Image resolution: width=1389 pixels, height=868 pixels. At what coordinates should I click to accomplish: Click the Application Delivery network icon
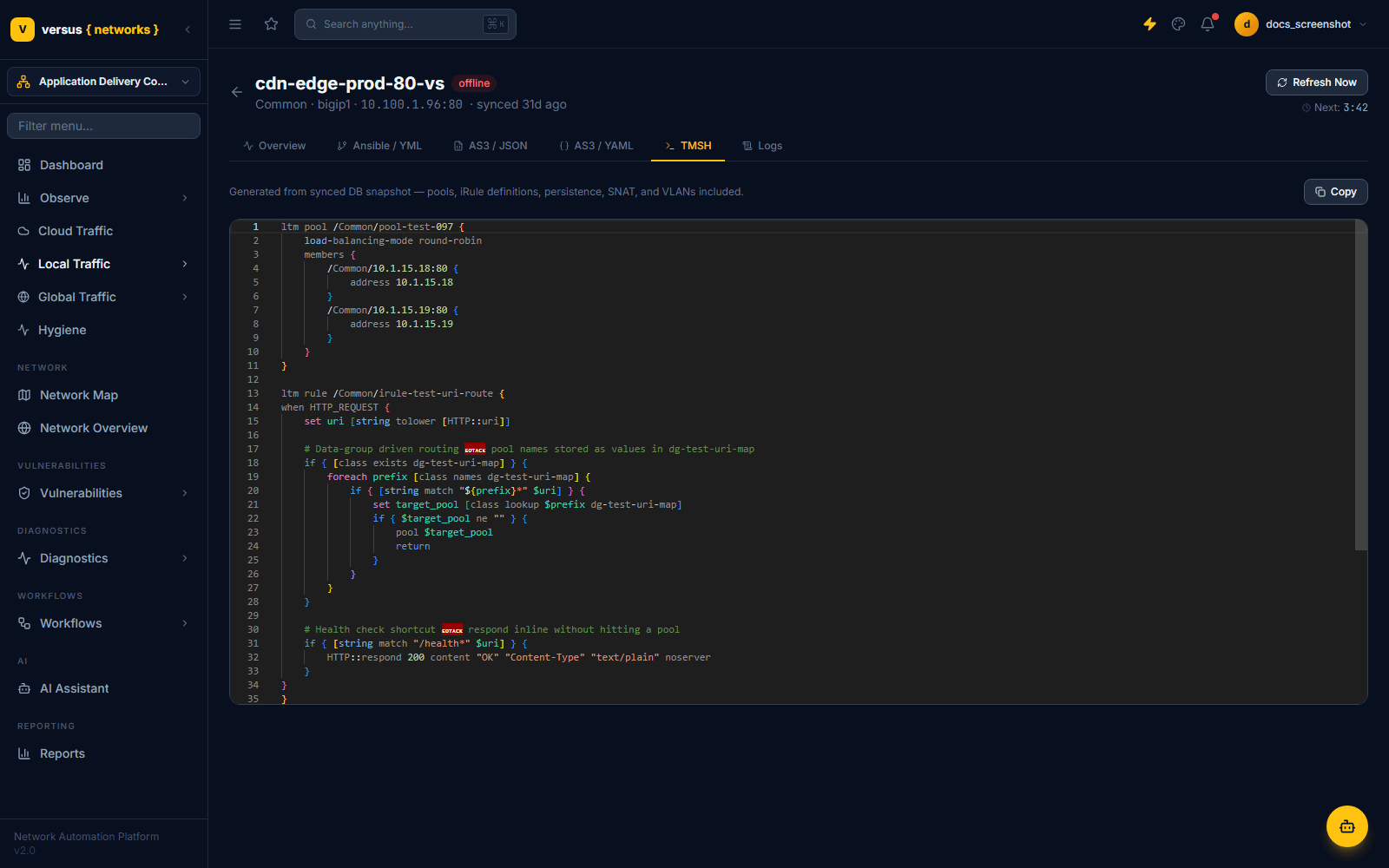pyautogui.click(x=23, y=82)
